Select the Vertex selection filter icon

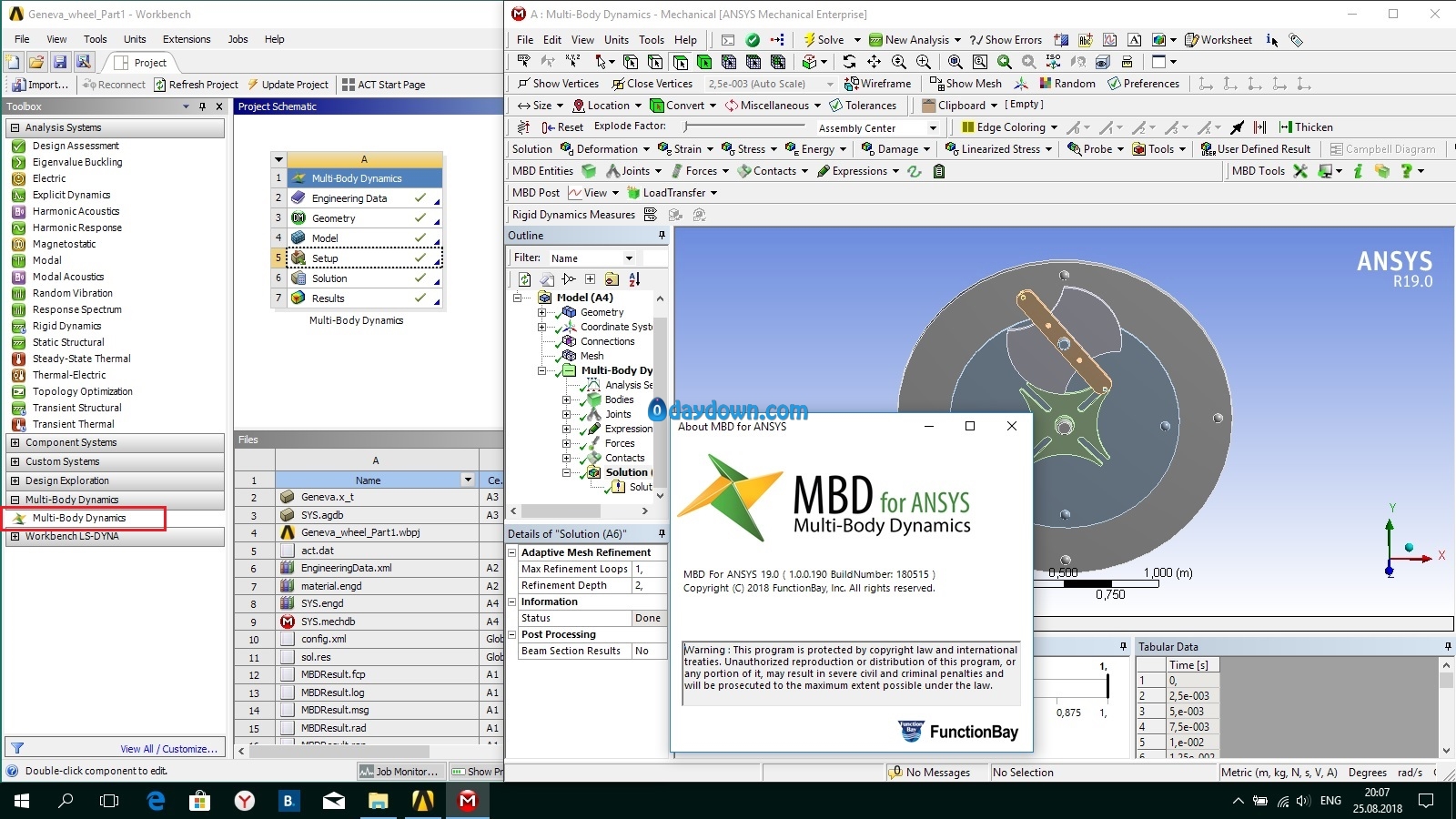(x=631, y=62)
